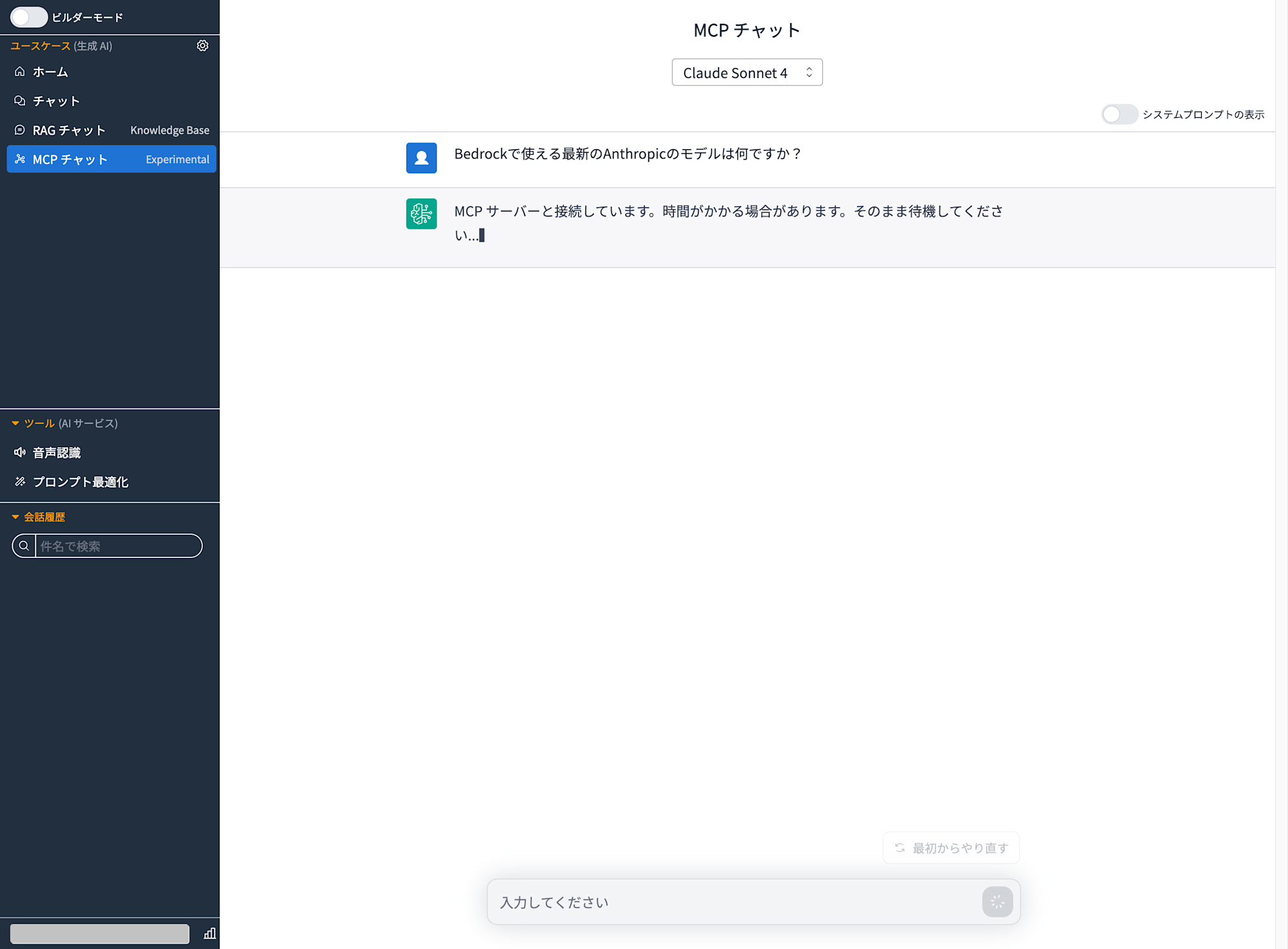This screenshot has height=949, width=1288.
Task: Click the magnifier icon in history search
Action: point(24,546)
